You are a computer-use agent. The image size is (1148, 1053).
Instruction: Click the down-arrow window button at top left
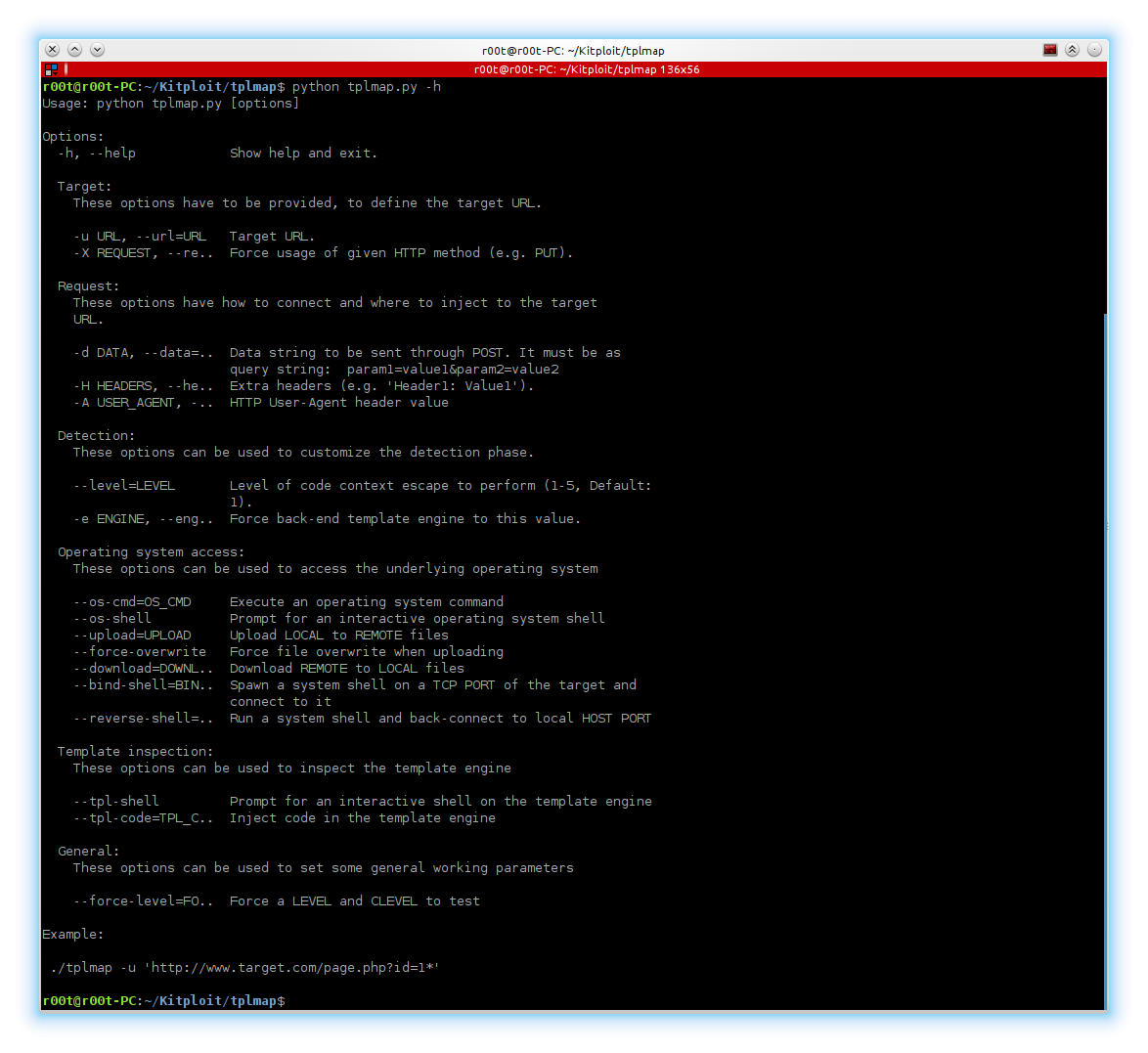(97, 49)
